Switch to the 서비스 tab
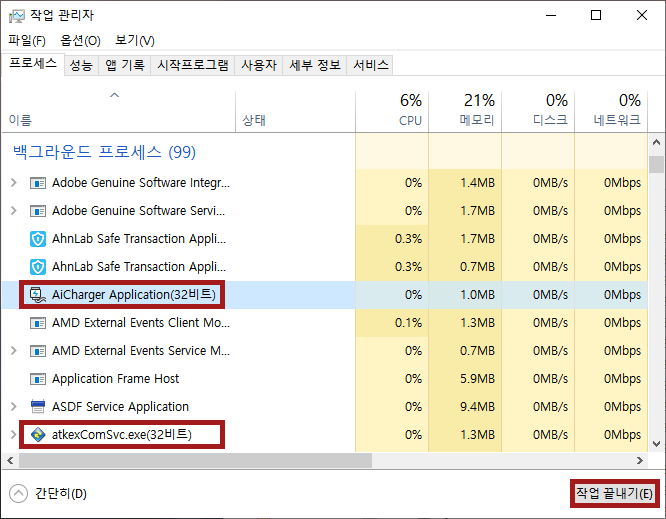 tap(370, 65)
